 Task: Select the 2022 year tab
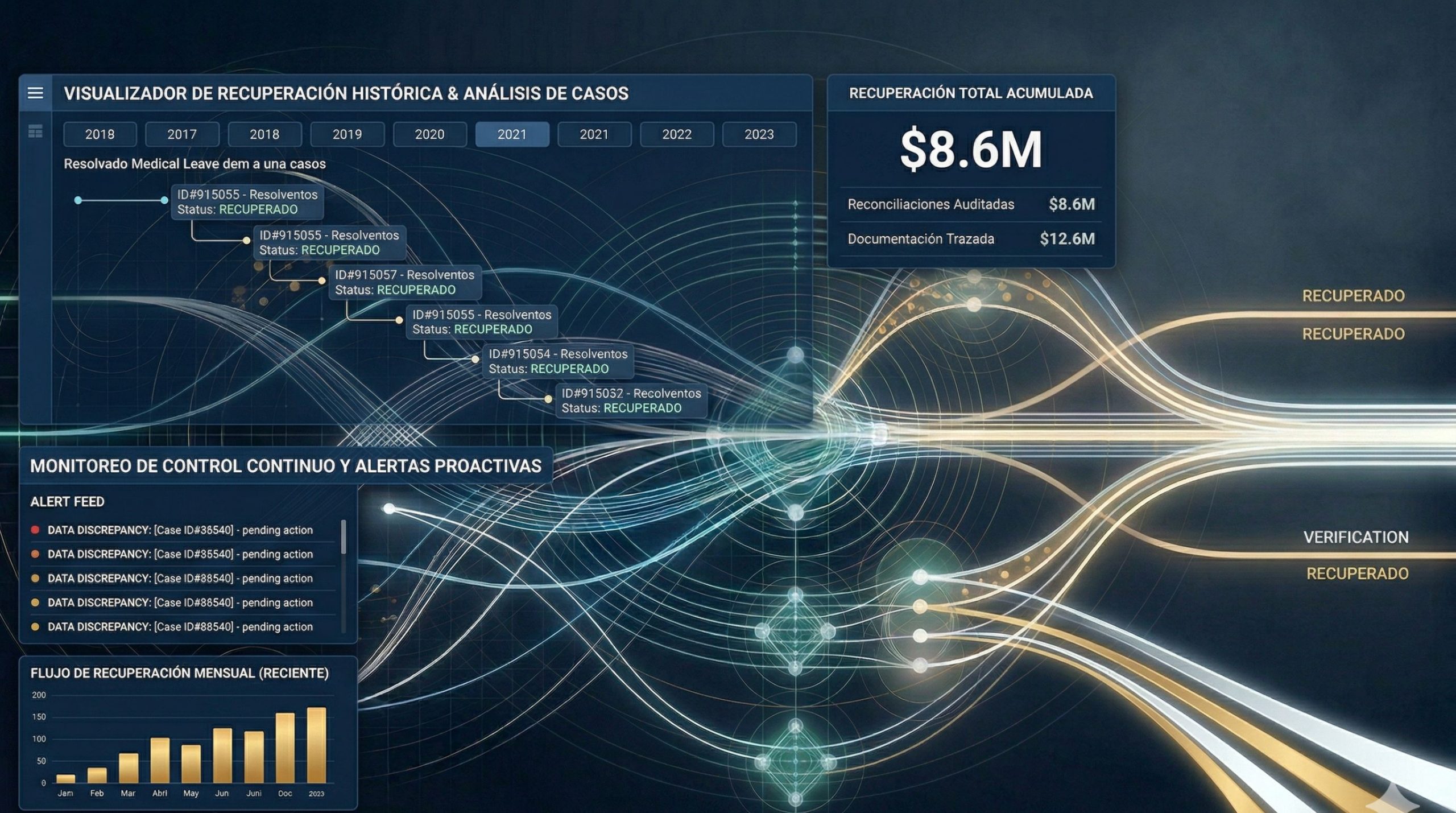pos(676,134)
